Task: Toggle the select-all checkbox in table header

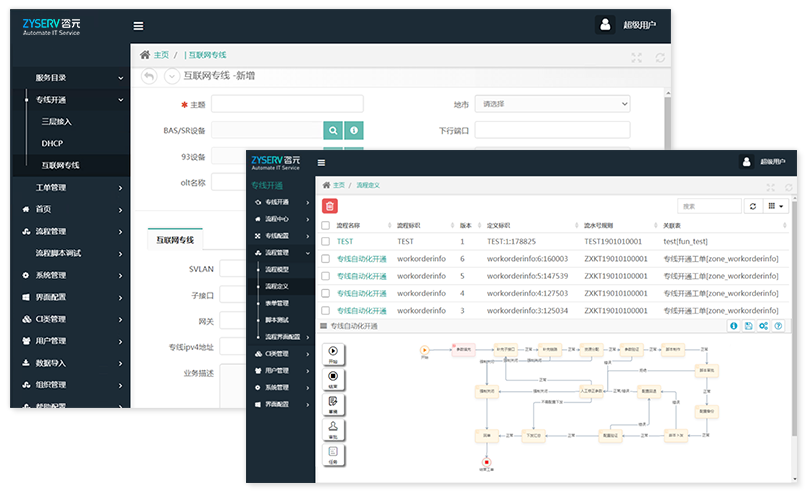Action: click(x=324, y=226)
